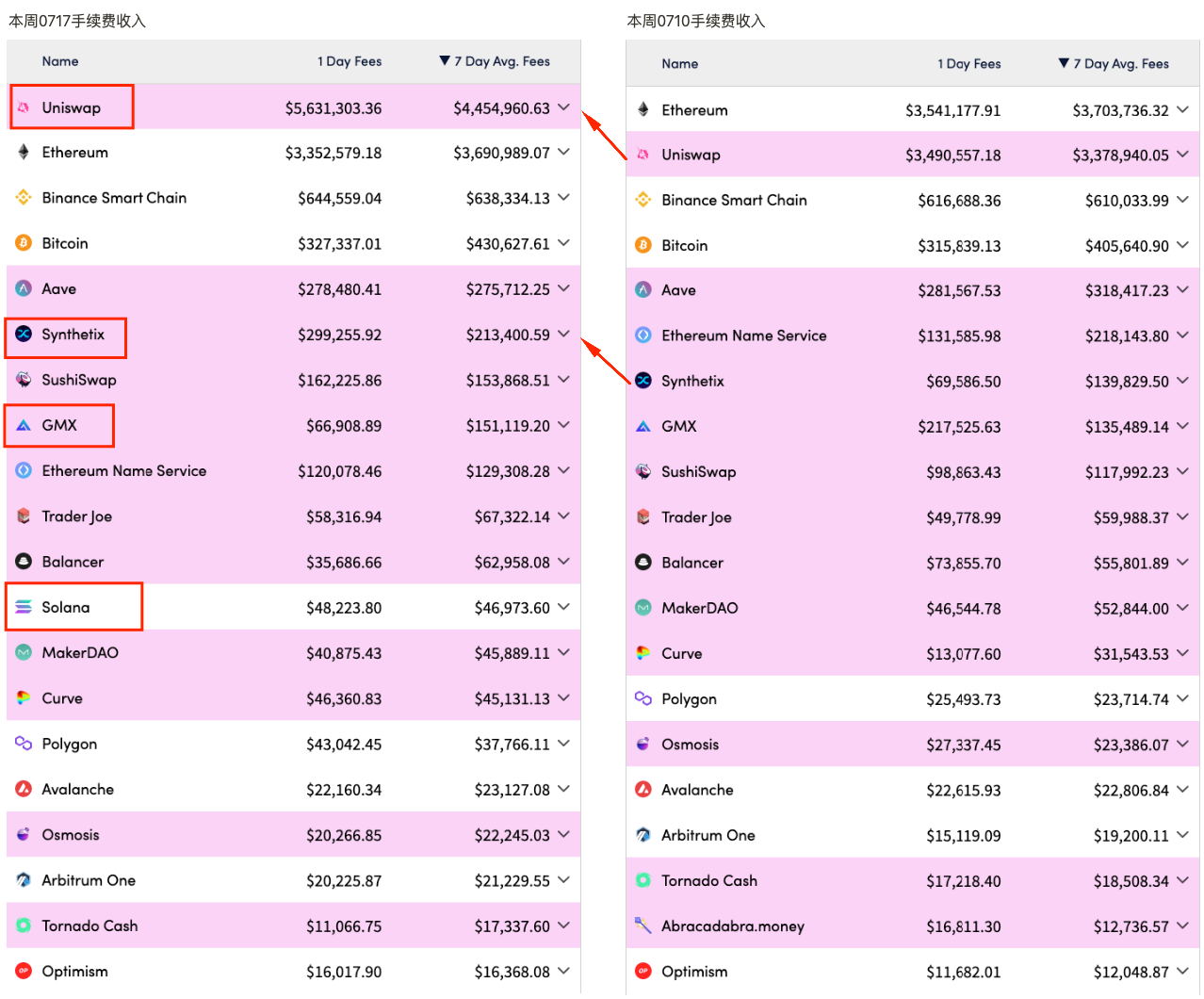The image size is (1204, 999).
Task: Click the Optimism icon in the 0717 table
Action: [24, 971]
